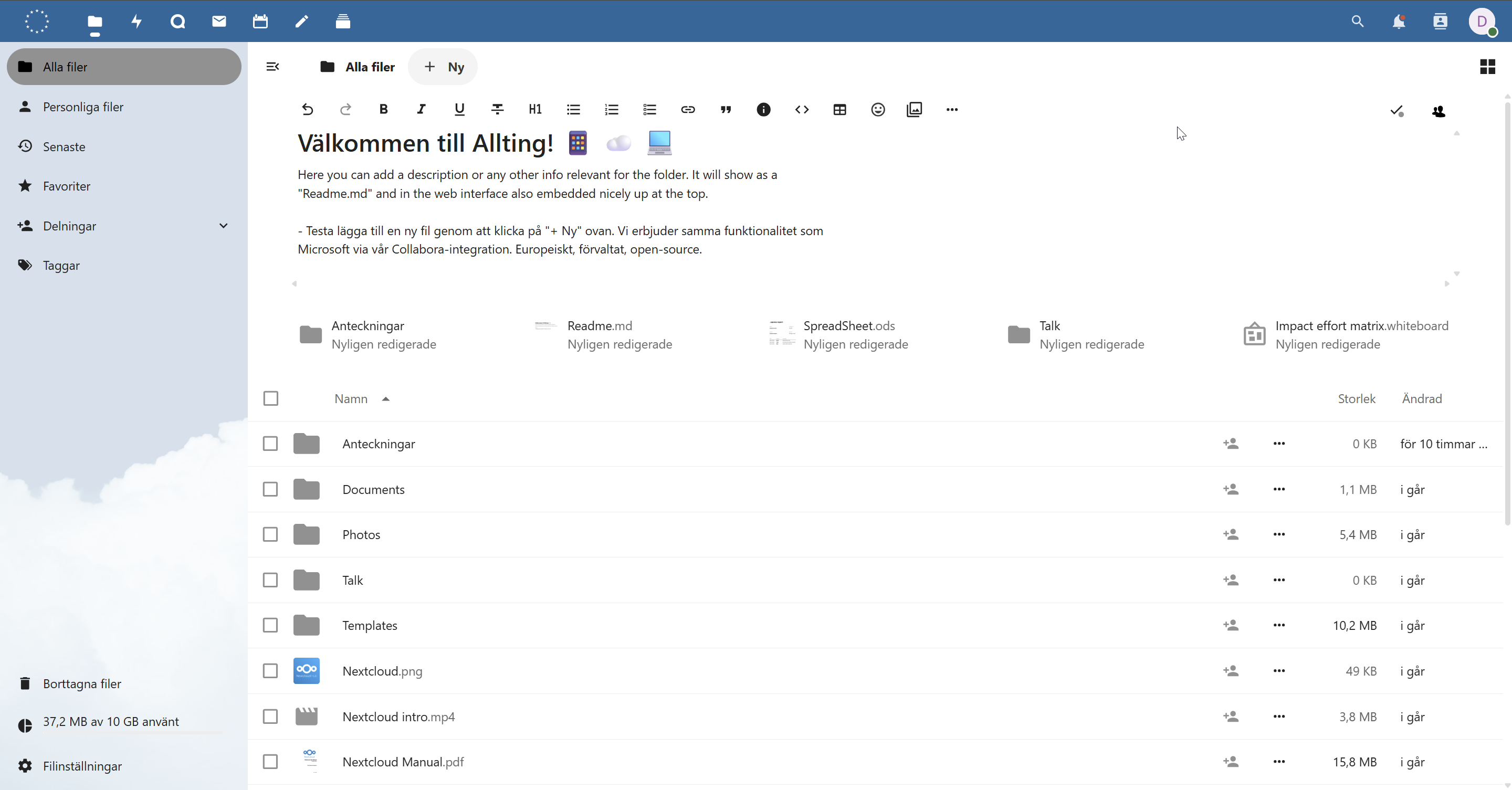Viewport: 1512px width, 790px height.
Task: Switch to grid view icon
Action: 1487,67
